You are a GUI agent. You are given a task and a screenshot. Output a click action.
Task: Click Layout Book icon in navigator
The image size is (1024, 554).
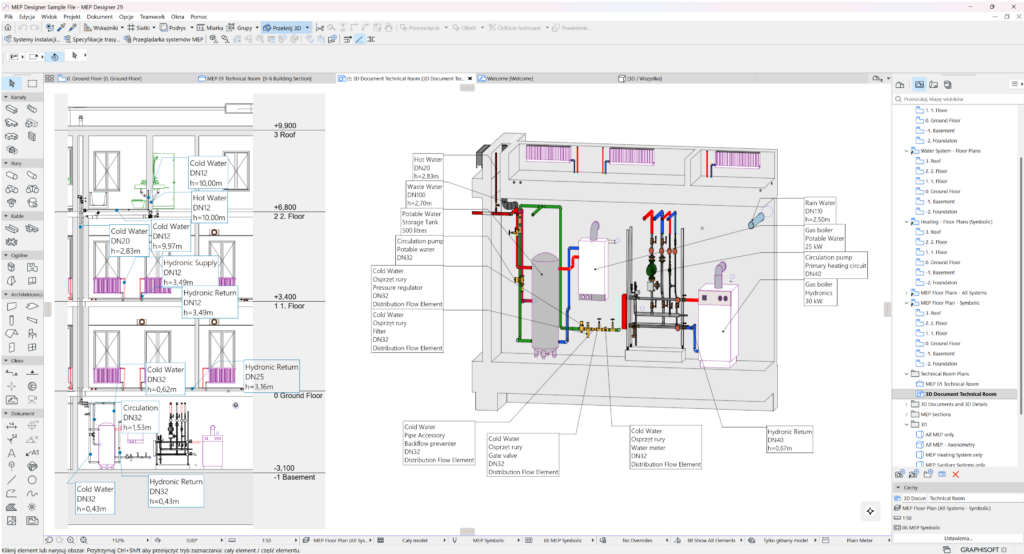(x=934, y=85)
